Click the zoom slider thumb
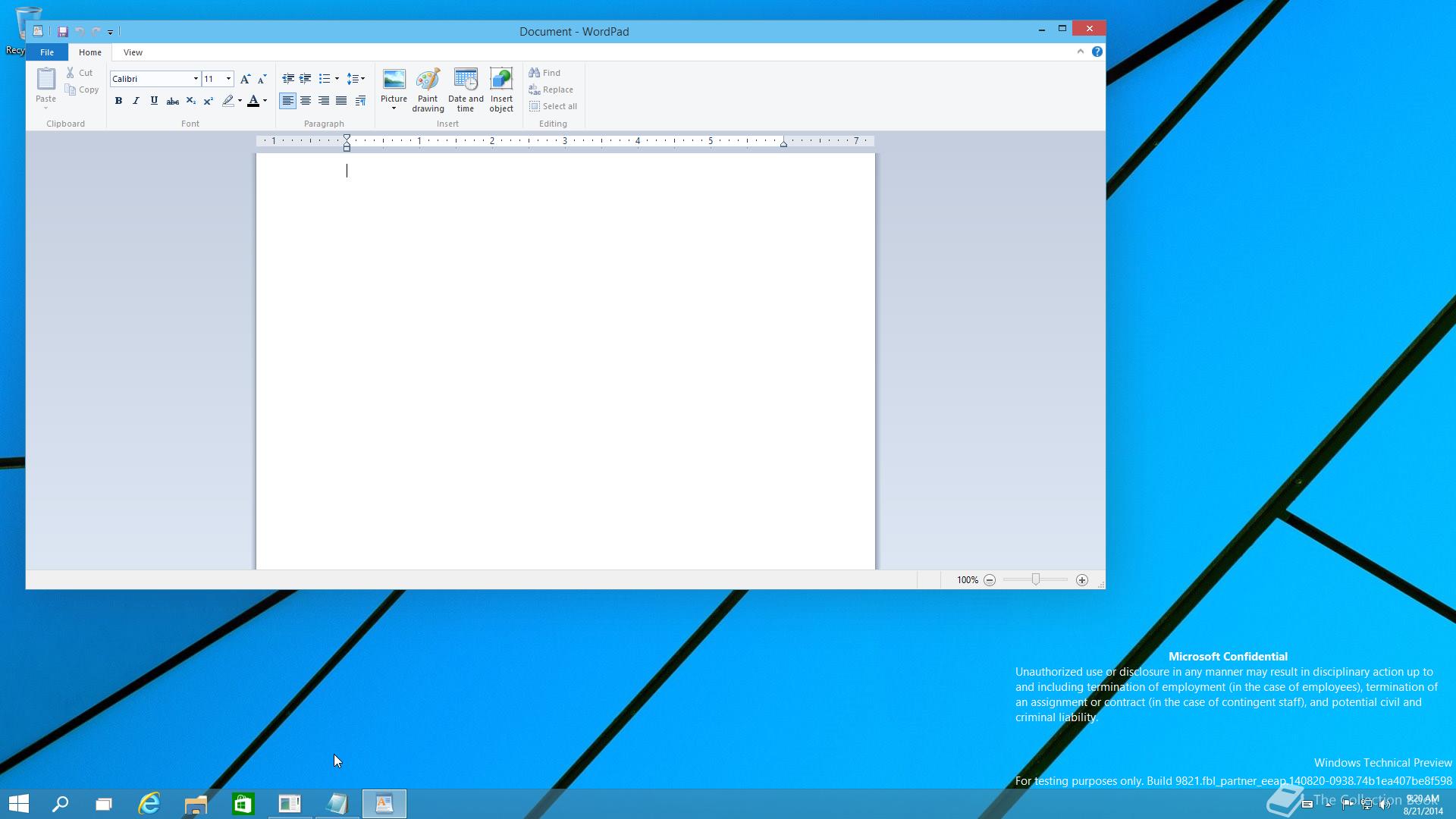The width and height of the screenshot is (1456, 819). pyautogui.click(x=1036, y=579)
